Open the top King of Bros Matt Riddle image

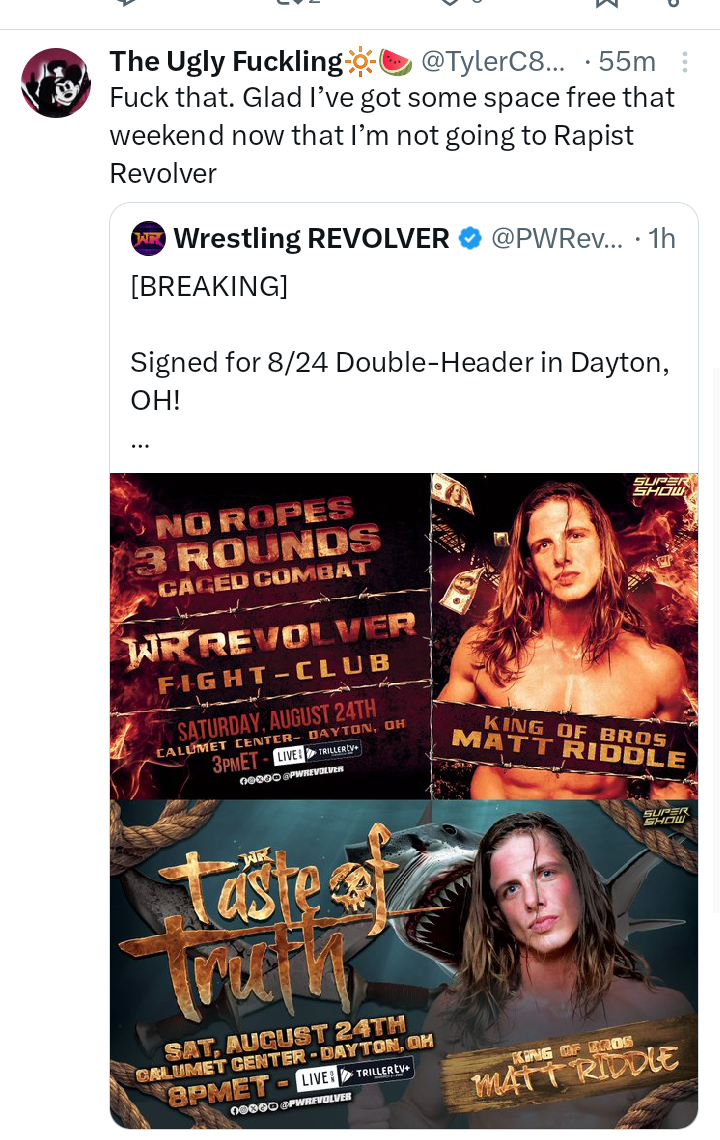click(565, 635)
